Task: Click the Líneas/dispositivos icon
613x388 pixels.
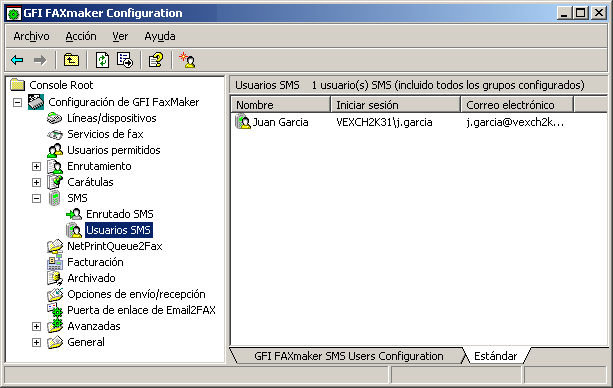Action: 55,118
